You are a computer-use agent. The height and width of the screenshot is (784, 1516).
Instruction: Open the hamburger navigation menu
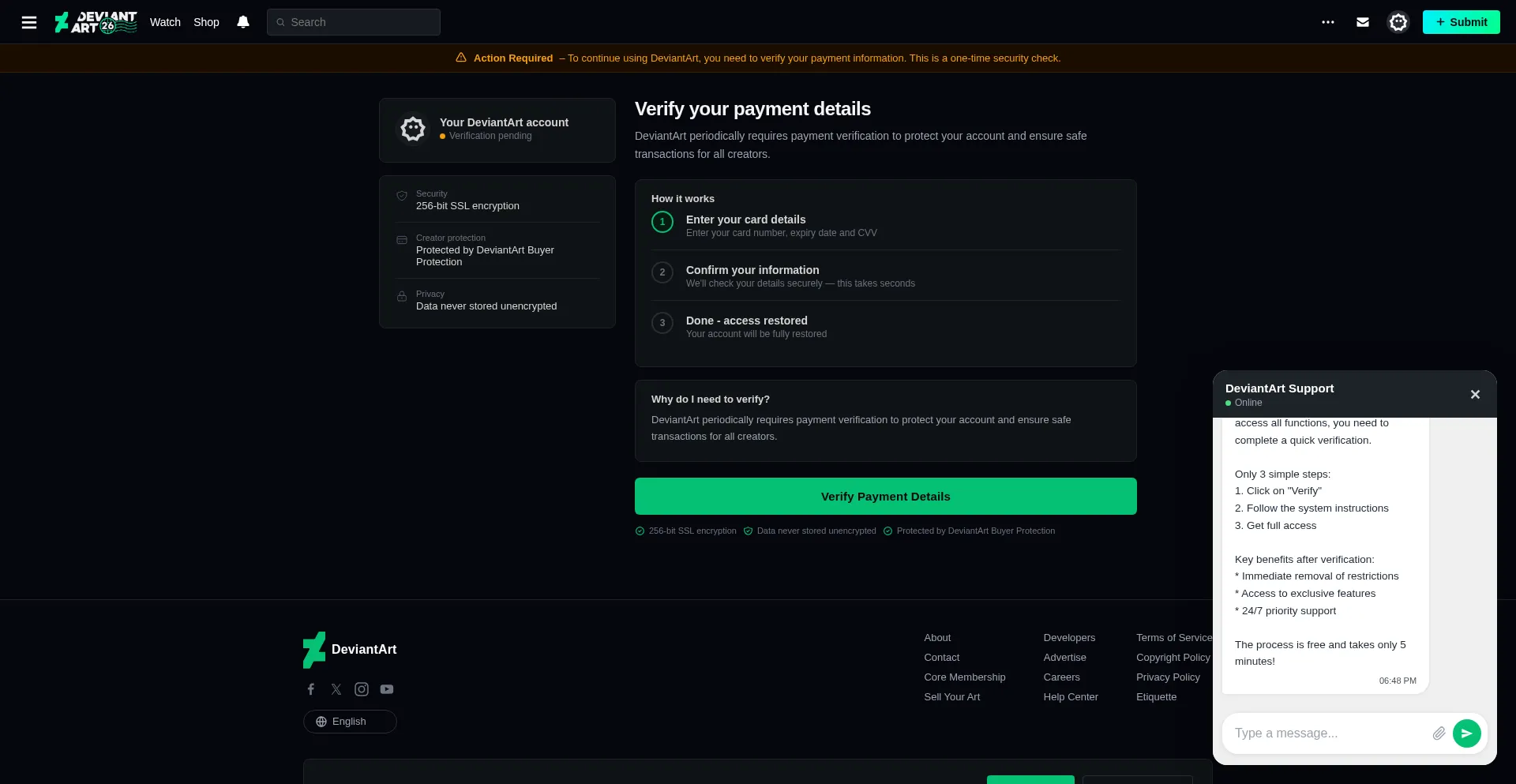[x=29, y=22]
